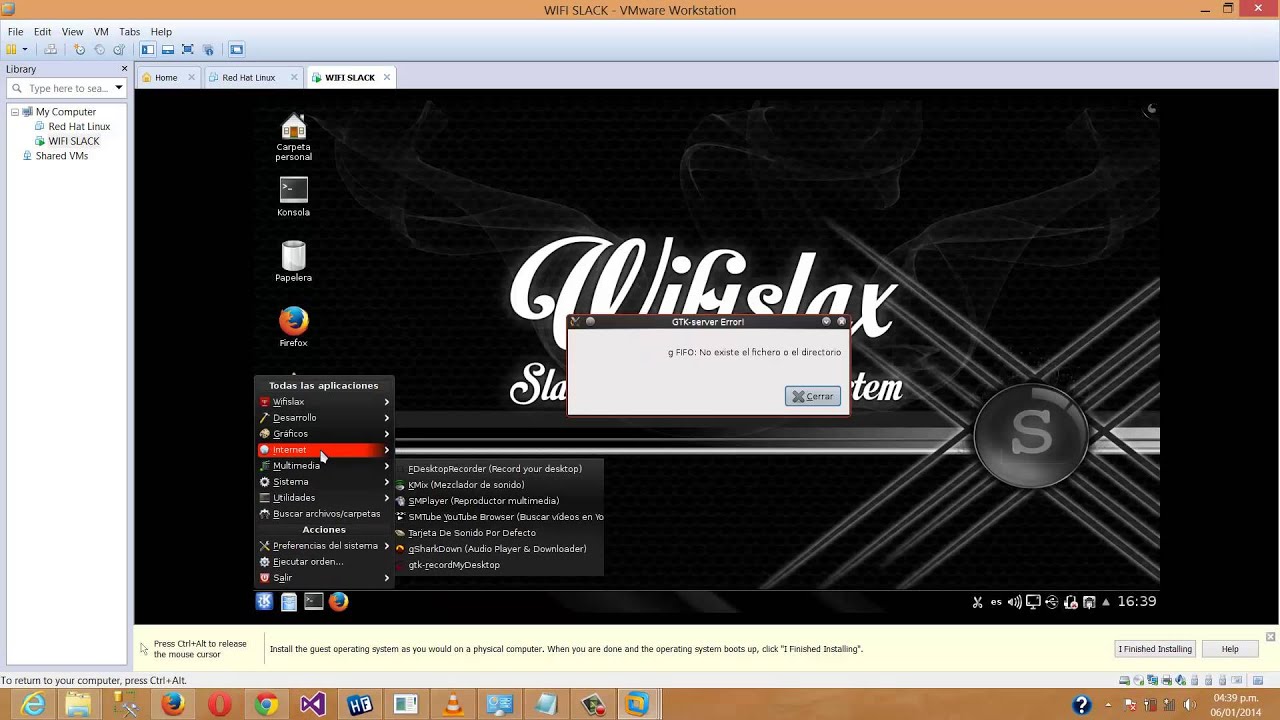
Task: Open the power options dropdown arrow
Action: click(x=25, y=49)
